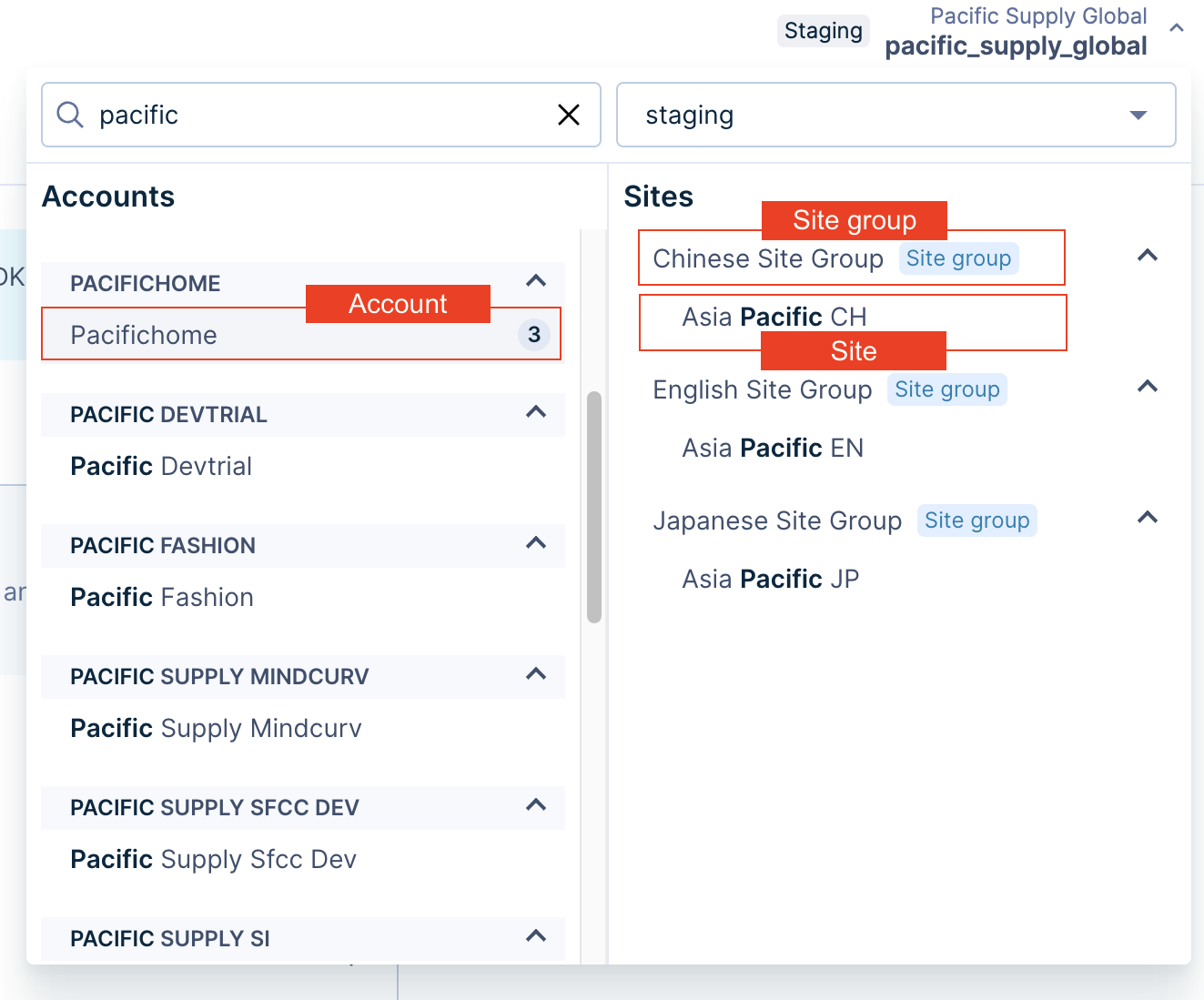Click the Staging environment badge in header
Image resolution: width=1204 pixels, height=1000 pixels.
pos(824,31)
